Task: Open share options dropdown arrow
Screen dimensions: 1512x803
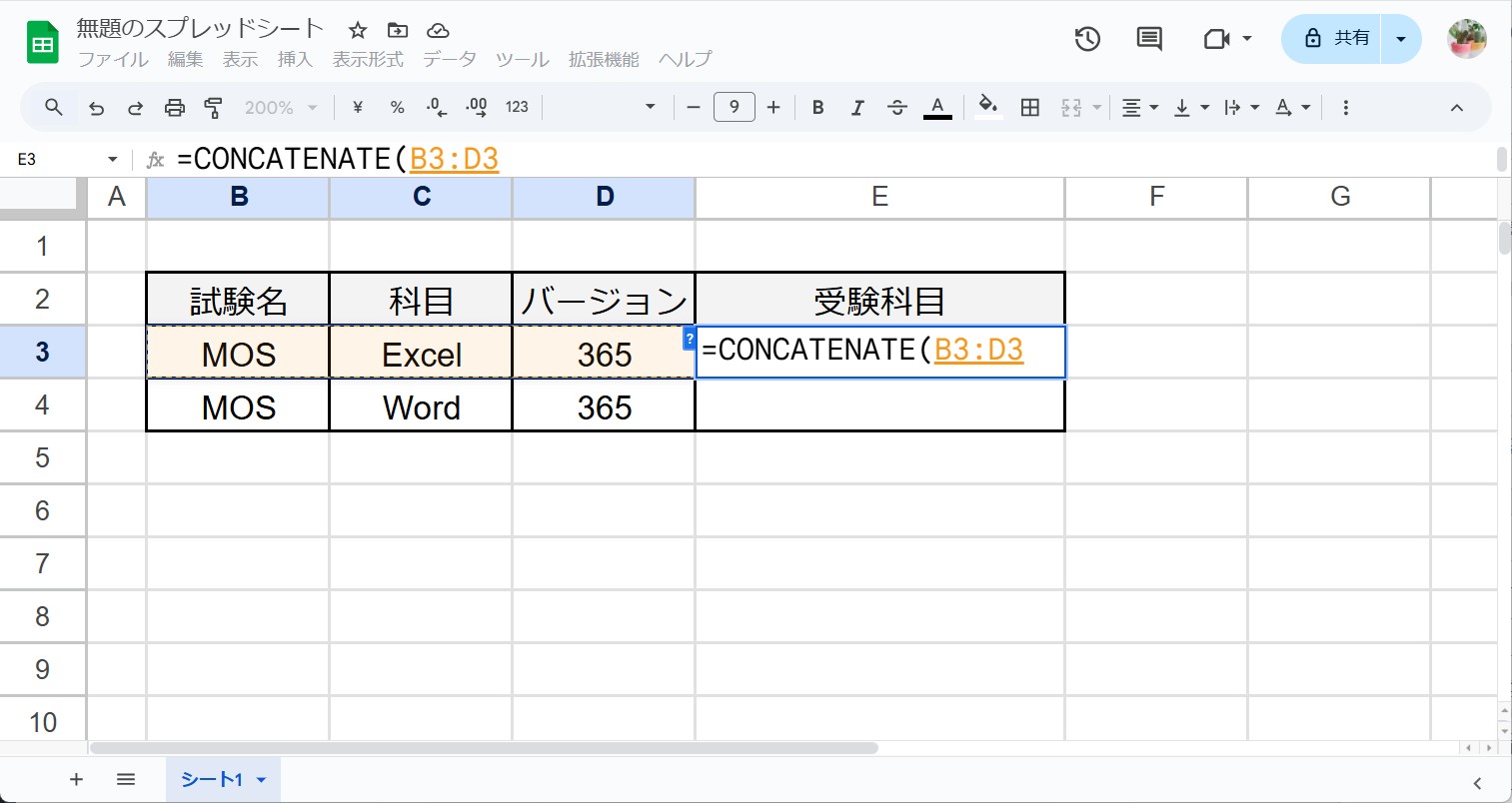Action: pyautogui.click(x=1401, y=39)
